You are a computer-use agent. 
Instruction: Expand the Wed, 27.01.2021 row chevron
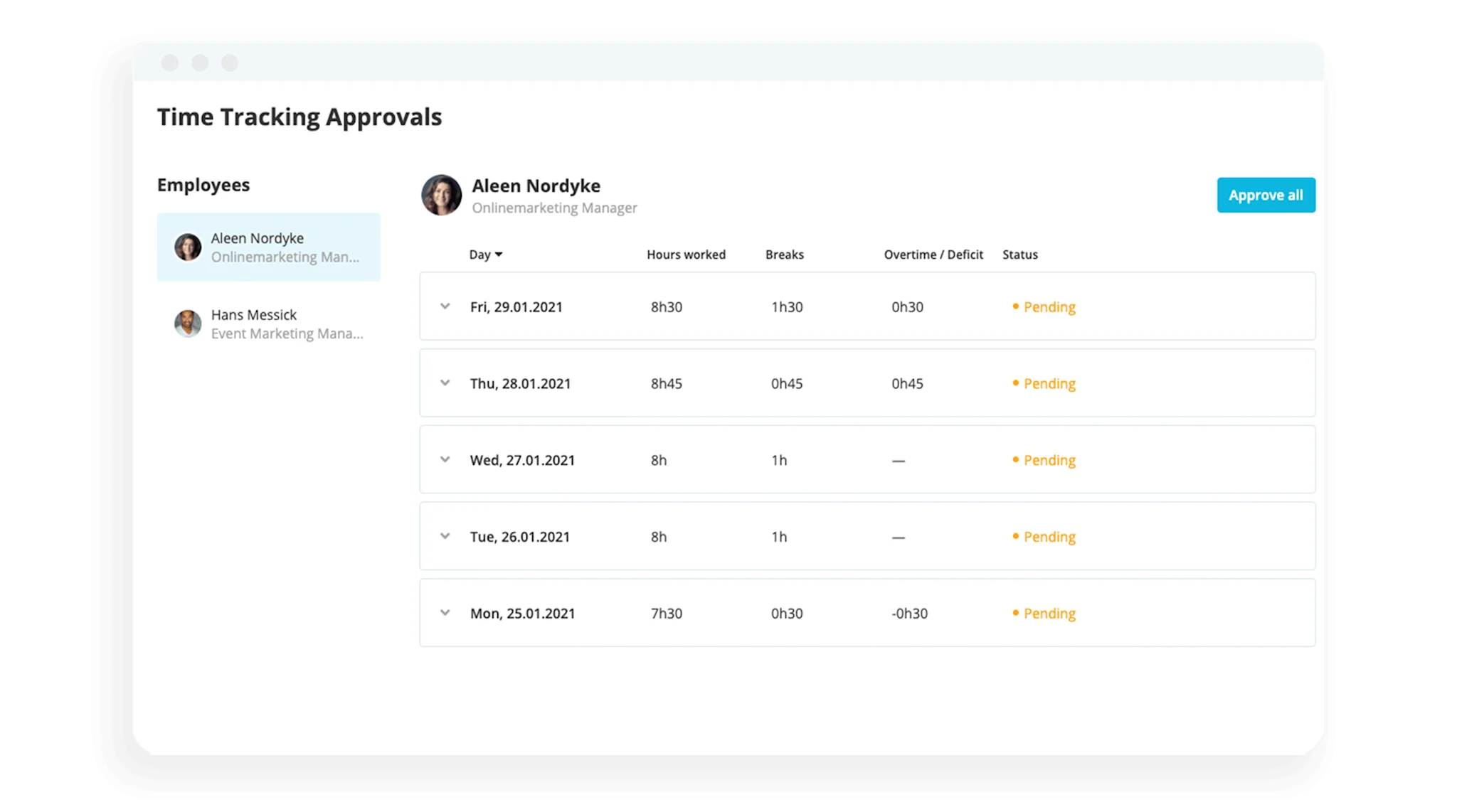coord(445,460)
